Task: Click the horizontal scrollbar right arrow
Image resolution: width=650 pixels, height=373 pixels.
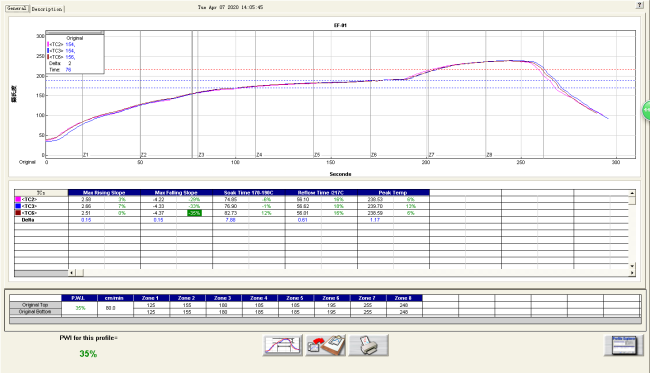Action: point(632,273)
